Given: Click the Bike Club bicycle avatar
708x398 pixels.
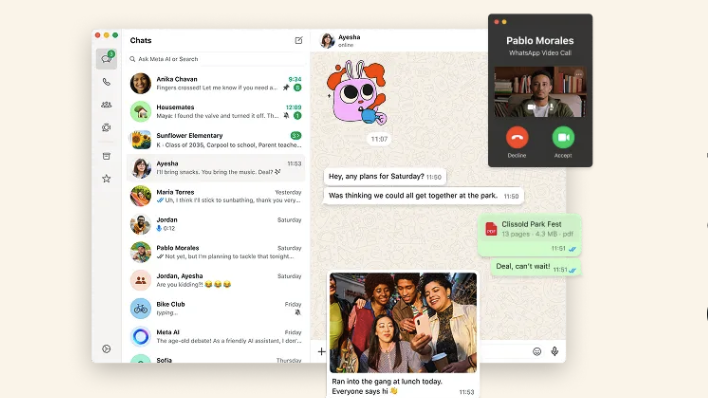Looking at the screenshot, I should pos(140,309).
